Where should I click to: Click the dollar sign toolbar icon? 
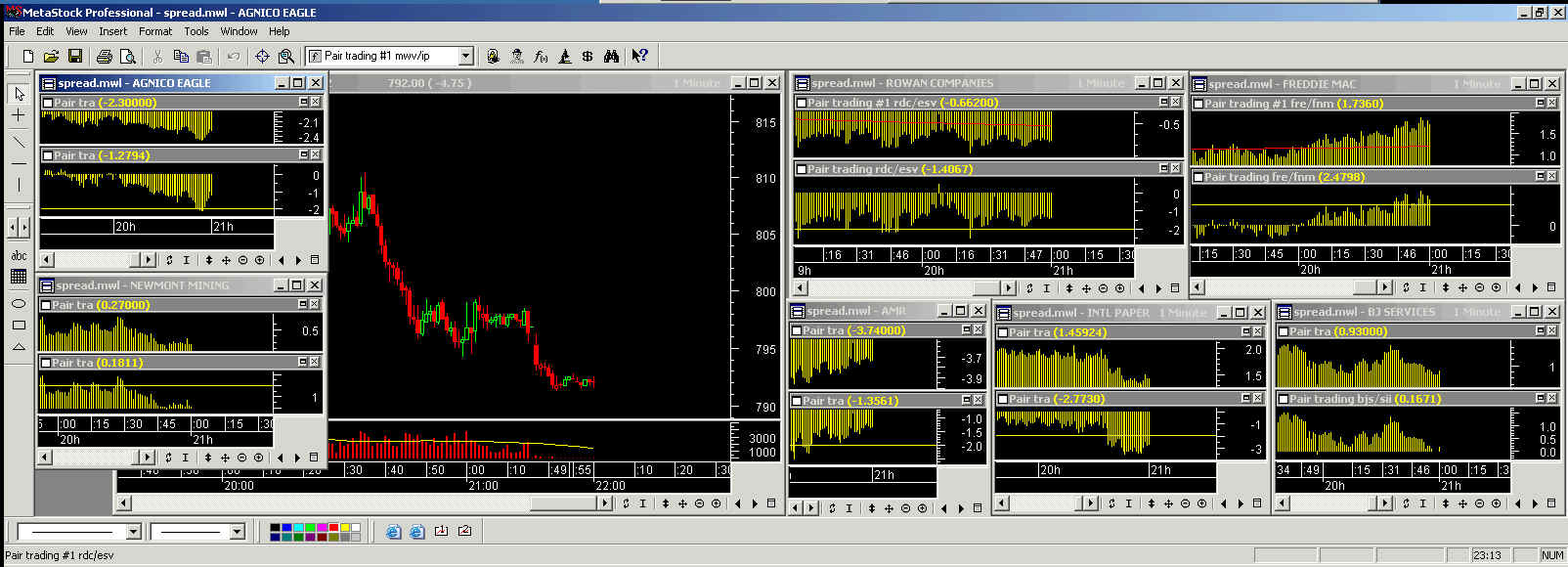(588, 57)
